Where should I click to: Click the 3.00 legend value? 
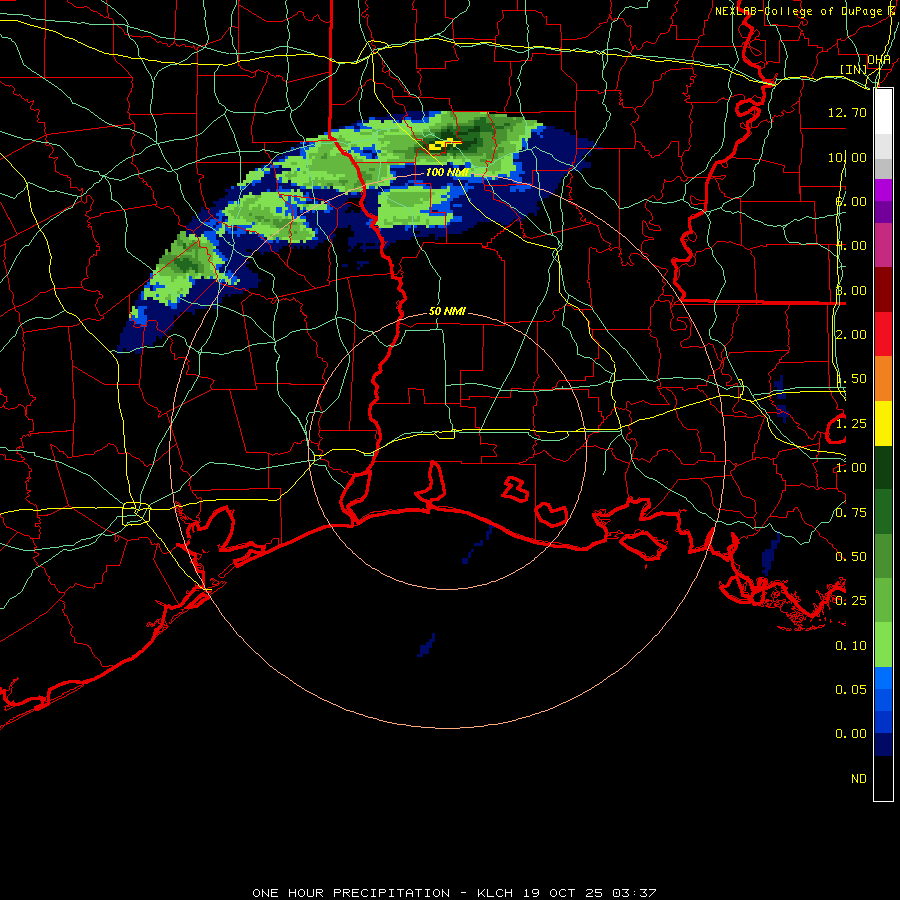(x=851, y=290)
